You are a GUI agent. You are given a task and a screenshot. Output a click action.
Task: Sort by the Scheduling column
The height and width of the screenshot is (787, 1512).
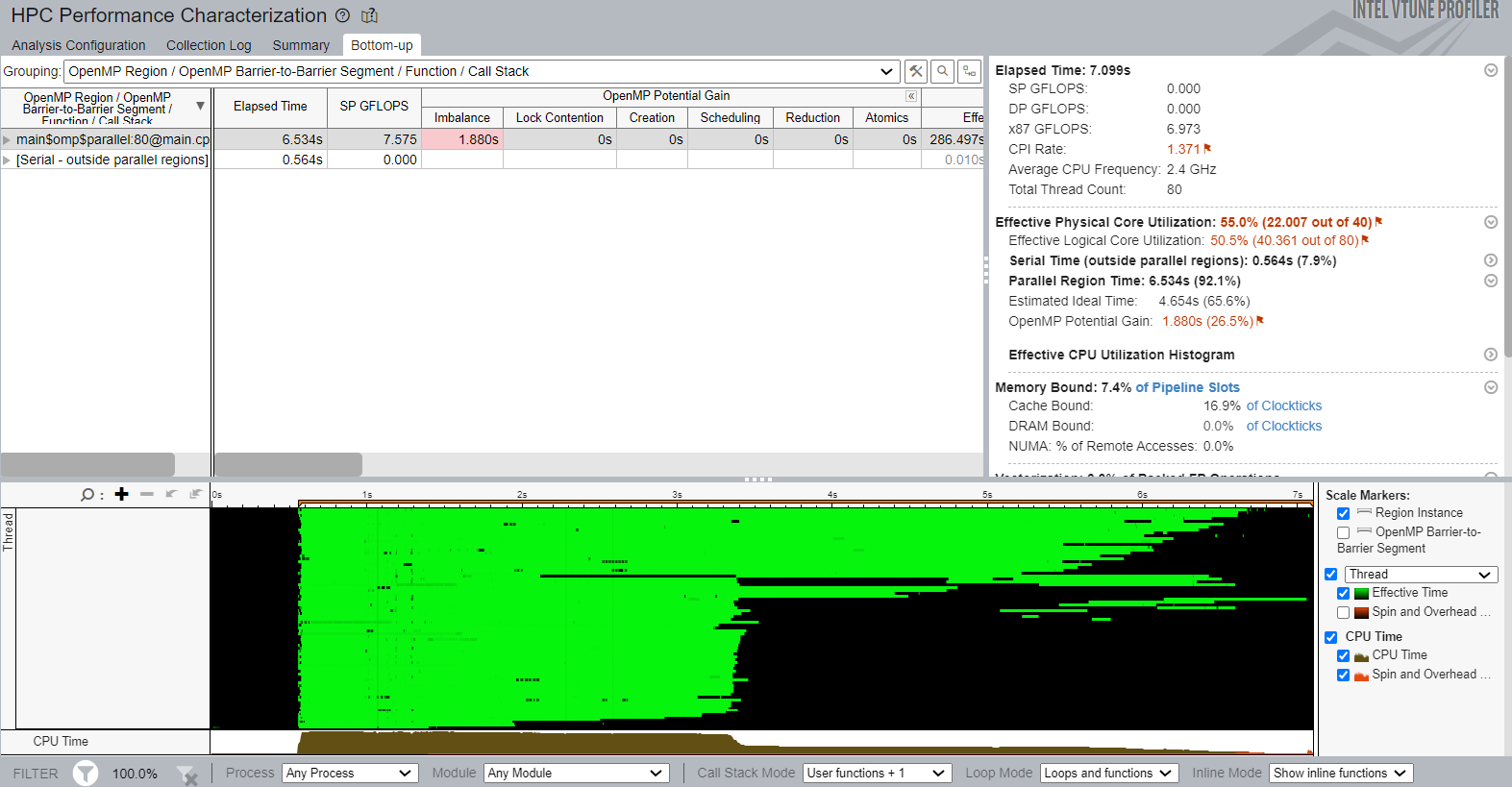(731, 117)
